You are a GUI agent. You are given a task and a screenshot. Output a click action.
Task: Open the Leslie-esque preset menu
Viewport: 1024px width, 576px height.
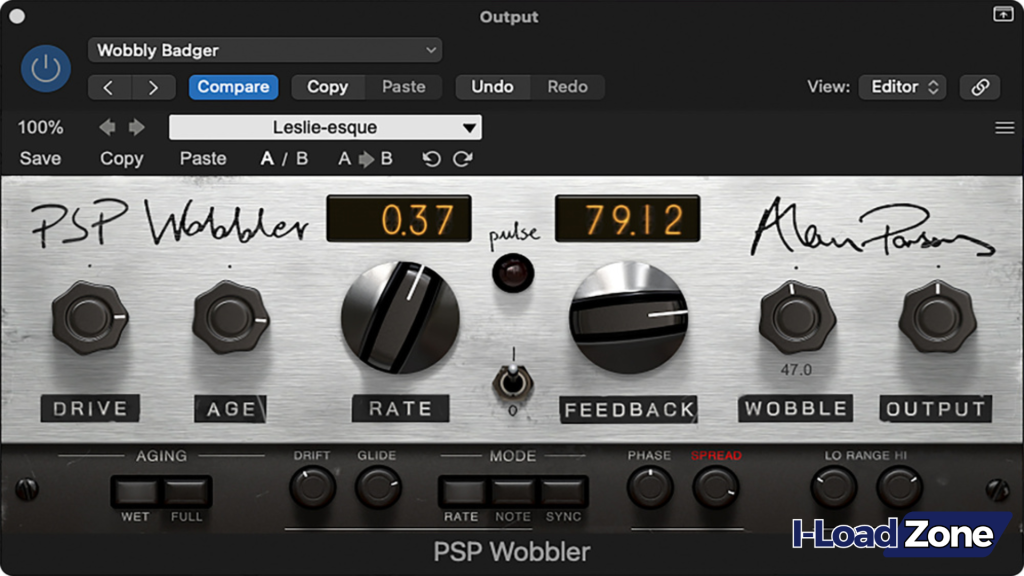(324, 127)
